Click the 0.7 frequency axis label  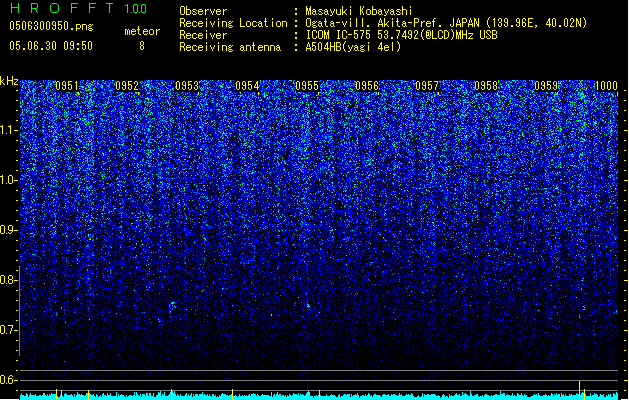(x=9, y=330)
